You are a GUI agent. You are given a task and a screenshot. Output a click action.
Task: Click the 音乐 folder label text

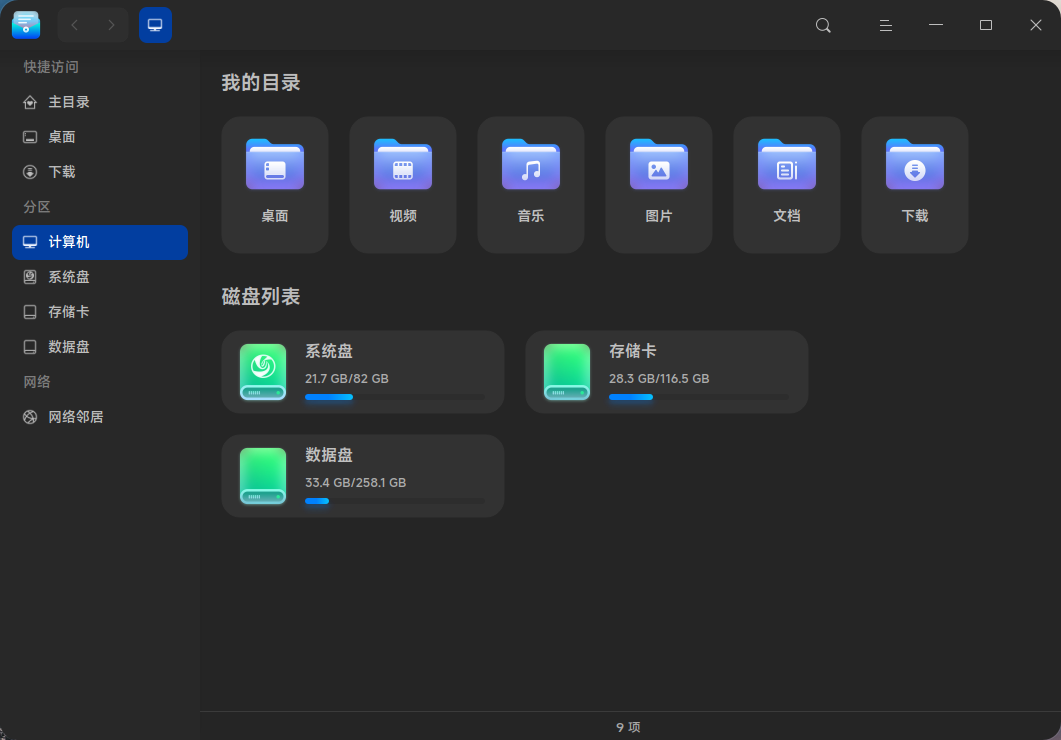(x=530, y=216)
